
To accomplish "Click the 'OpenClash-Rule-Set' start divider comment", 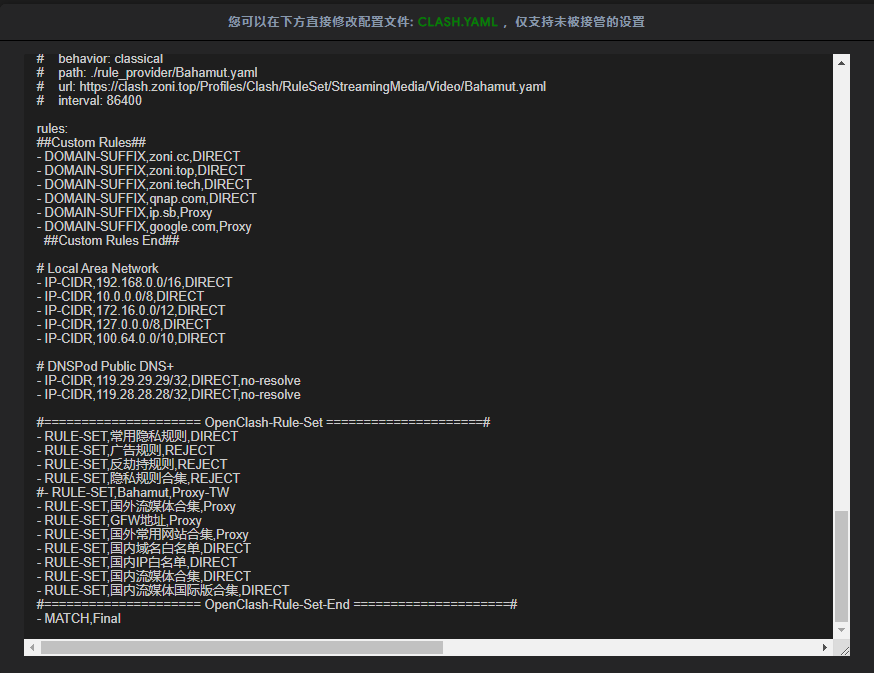I will pos(263,422).
